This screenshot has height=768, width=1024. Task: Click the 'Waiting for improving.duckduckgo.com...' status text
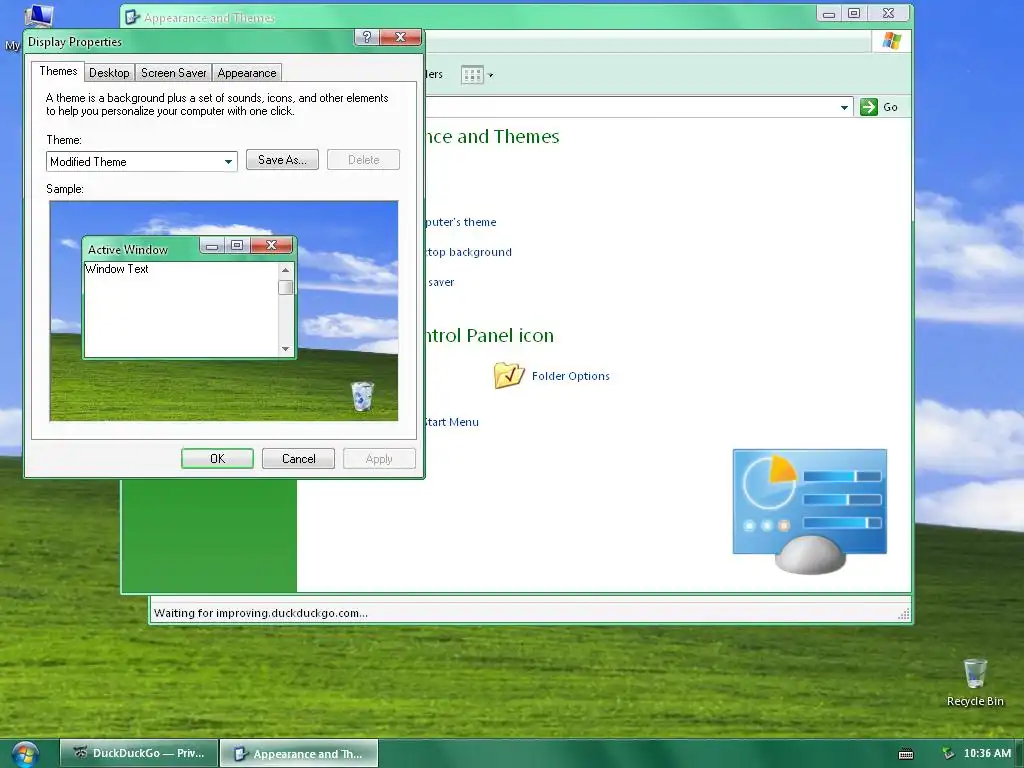point(261,613)
